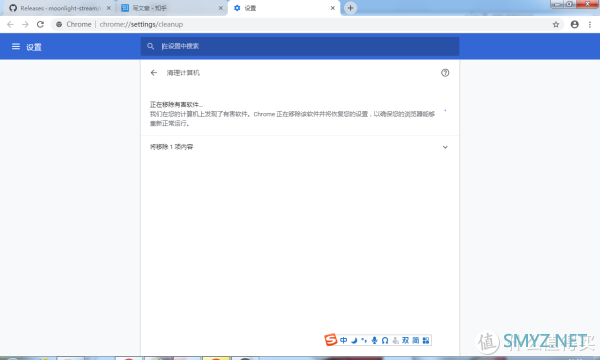This screenshot has width=600, height=360.
Task: Focus the 在设置中搜索 search field
Action: (300, 46)
